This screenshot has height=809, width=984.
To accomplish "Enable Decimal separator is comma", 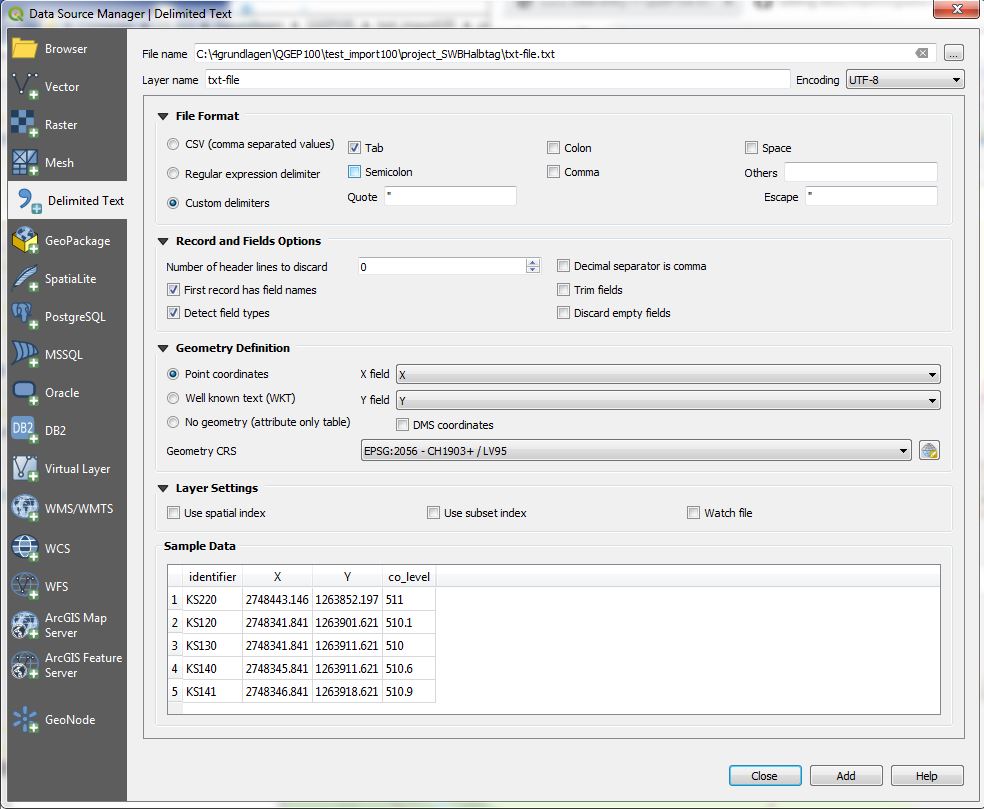I will (563, 265).
